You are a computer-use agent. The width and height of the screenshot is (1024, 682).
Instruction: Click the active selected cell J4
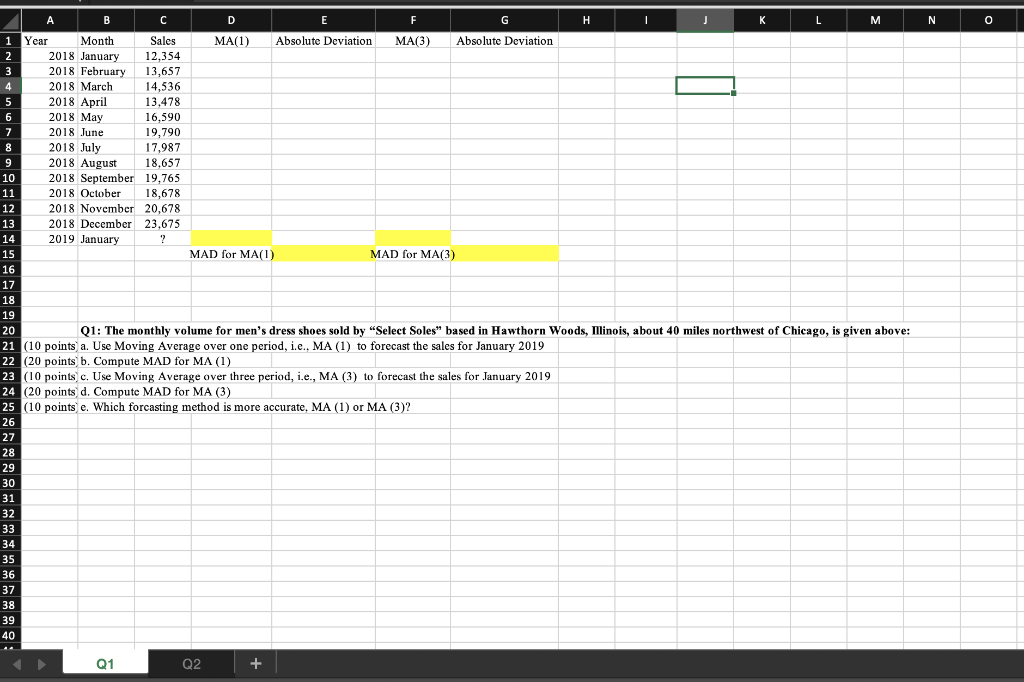705,86
